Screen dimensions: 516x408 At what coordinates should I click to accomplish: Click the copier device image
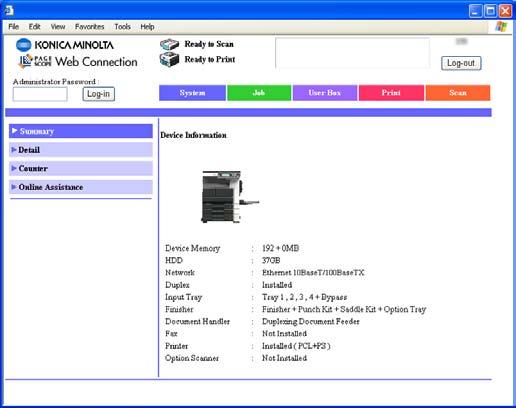[x=230, y=197]
